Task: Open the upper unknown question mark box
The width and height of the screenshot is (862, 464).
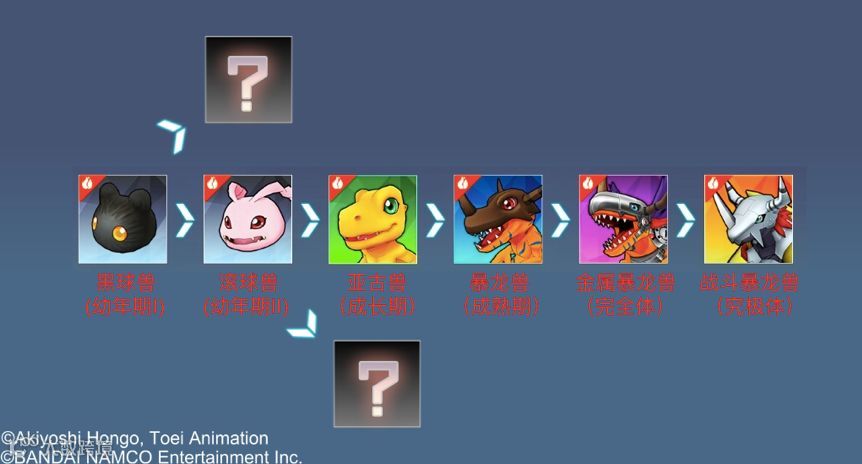Action: click(x=248, y=80)
